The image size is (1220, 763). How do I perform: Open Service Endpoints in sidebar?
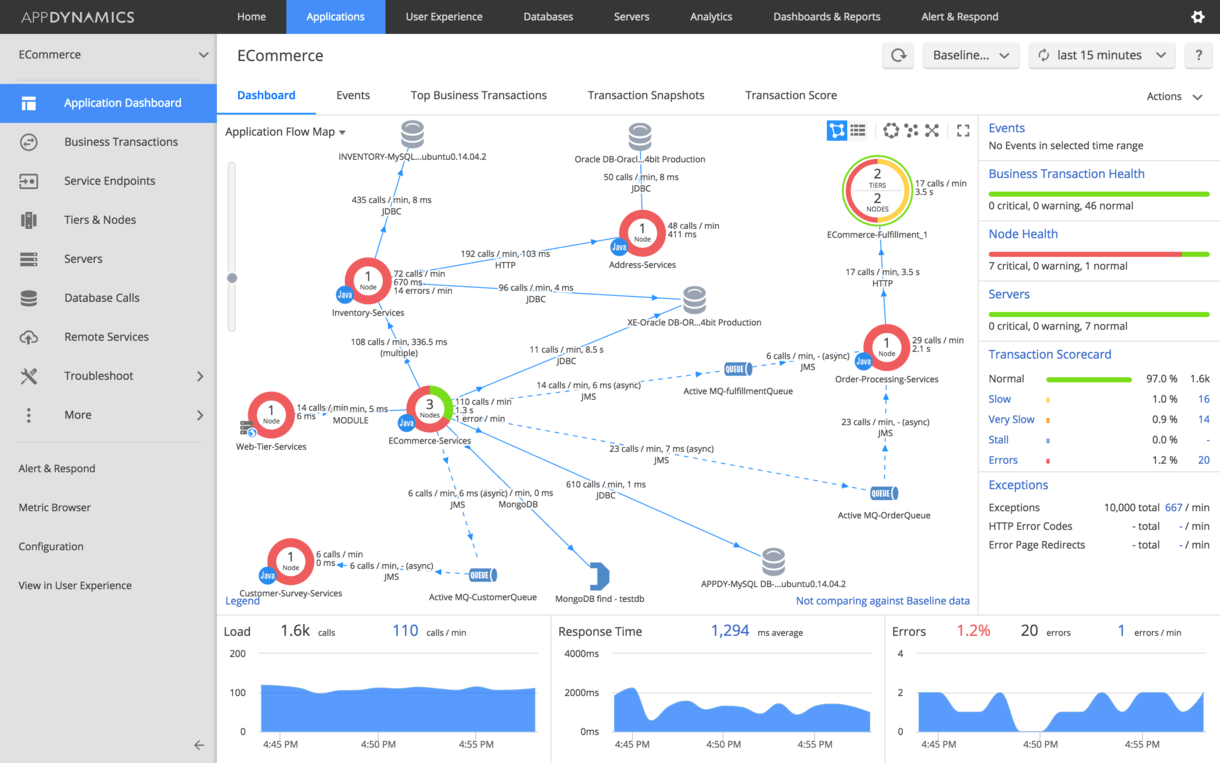pos(108,181)
